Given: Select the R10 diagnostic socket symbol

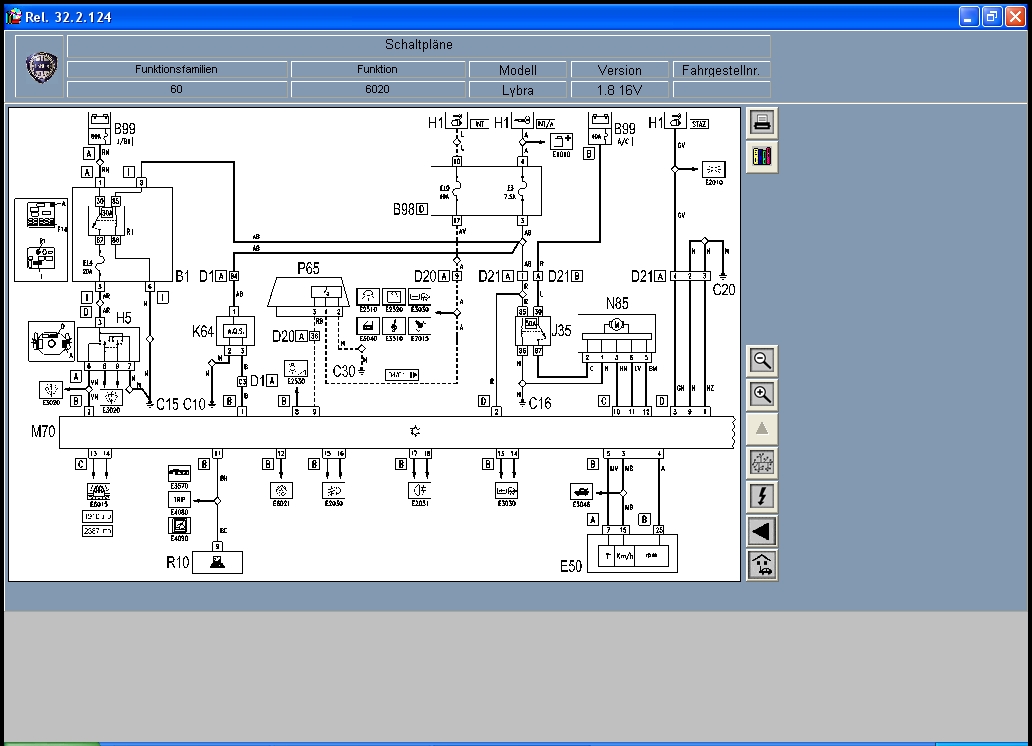Looking at the screenshot, I should [x=217, y=562].
